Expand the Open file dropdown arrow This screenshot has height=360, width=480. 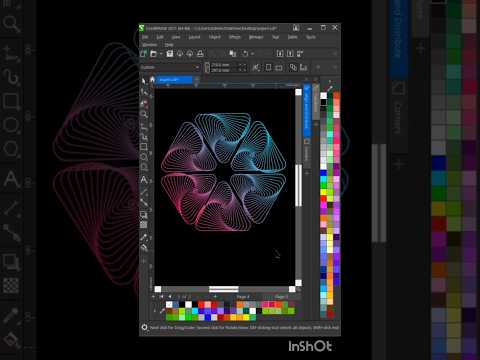point(161,54)
